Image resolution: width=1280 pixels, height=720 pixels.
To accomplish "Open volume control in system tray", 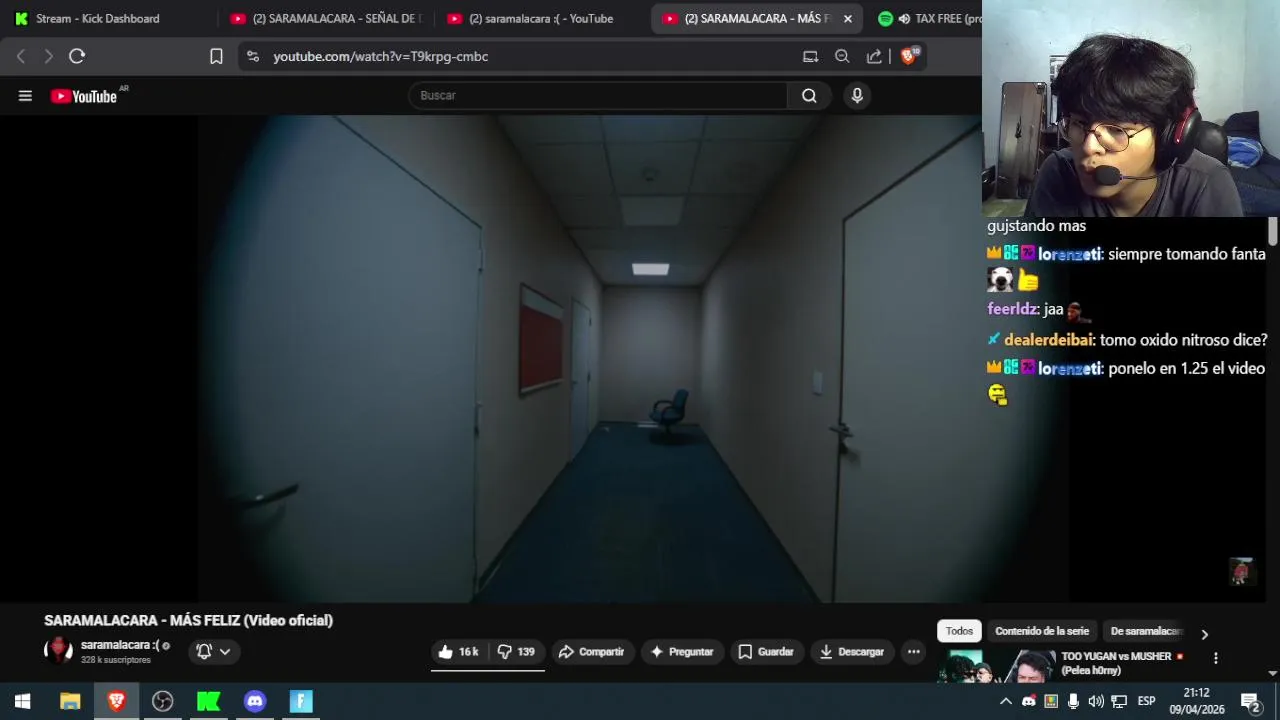I will pos(1096,701).
